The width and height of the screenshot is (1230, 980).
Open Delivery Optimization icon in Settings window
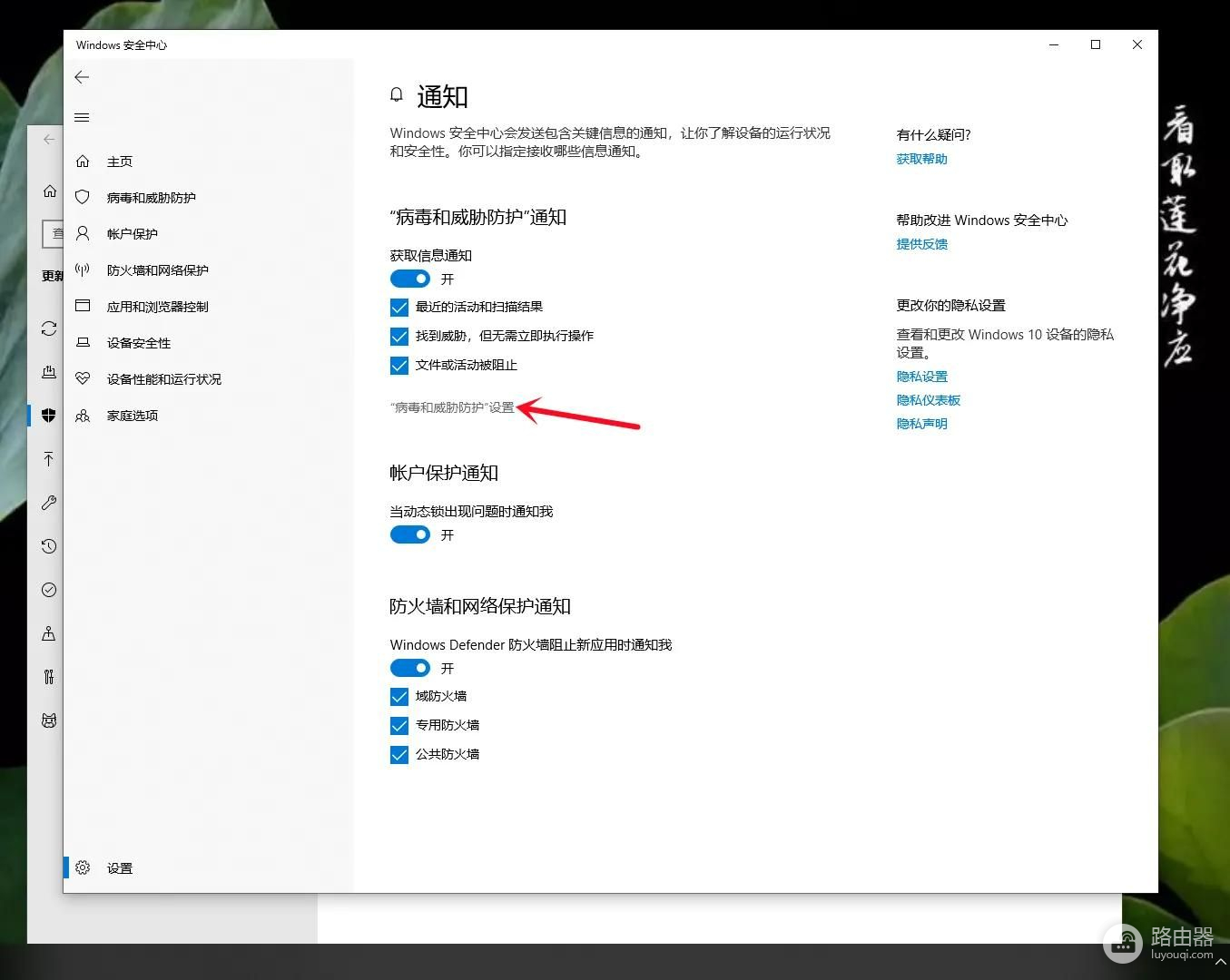click(x=49, y=372)
